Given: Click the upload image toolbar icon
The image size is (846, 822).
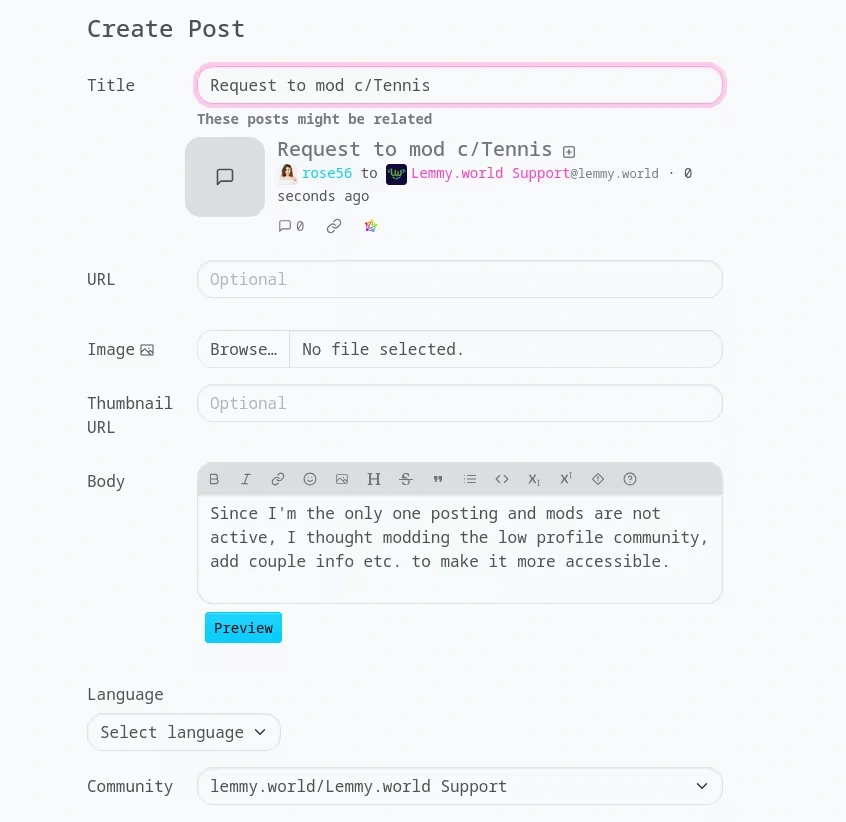Looking at the screenshot, I should 342,479.
